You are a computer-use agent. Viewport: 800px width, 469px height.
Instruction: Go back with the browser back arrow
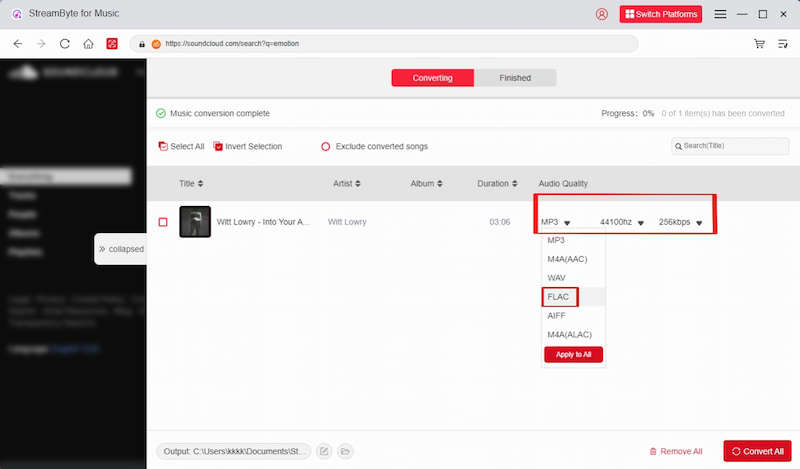(x=18, y=44)
